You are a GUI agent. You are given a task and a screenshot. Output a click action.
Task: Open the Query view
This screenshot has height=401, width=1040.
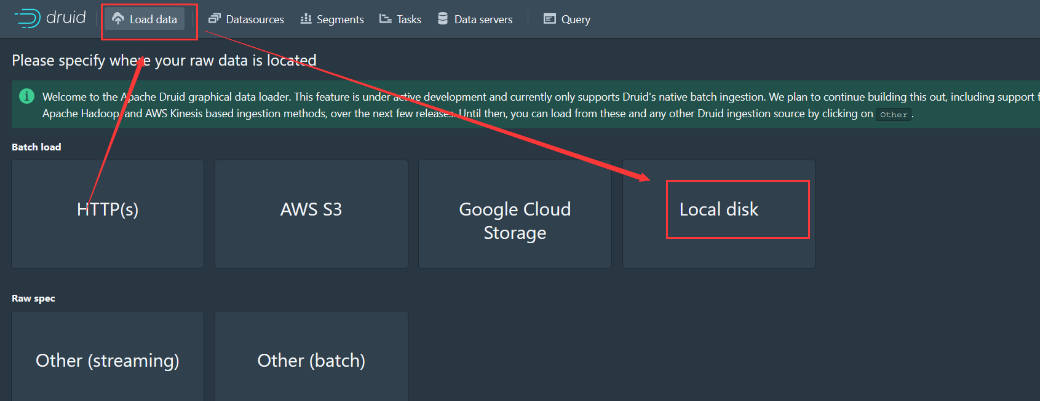[x=567, y=19]
